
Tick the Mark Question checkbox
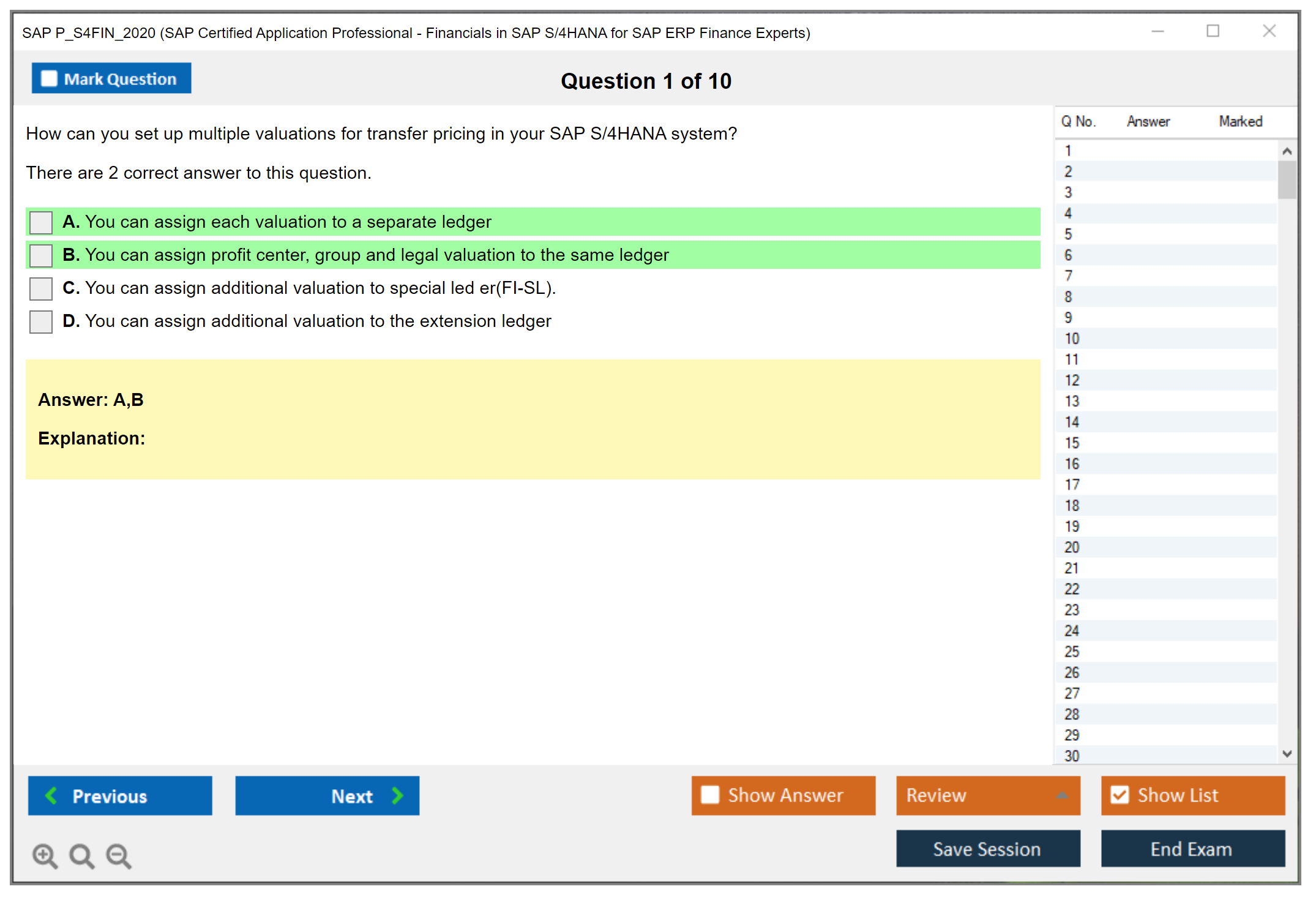tap(49, 79)
